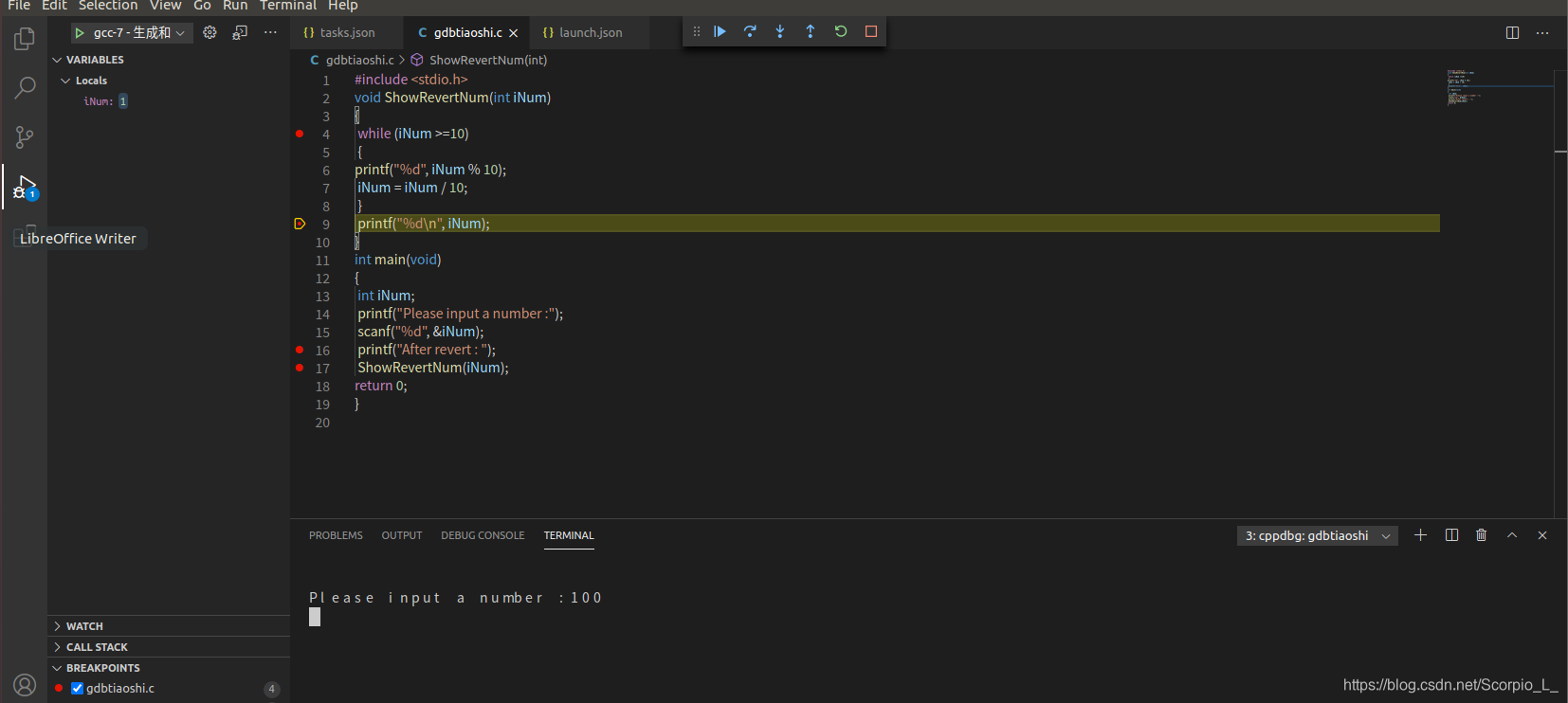Select the TERMINAL panel tab
Viewport: 1568px width, 703px height.
point(569,535)
